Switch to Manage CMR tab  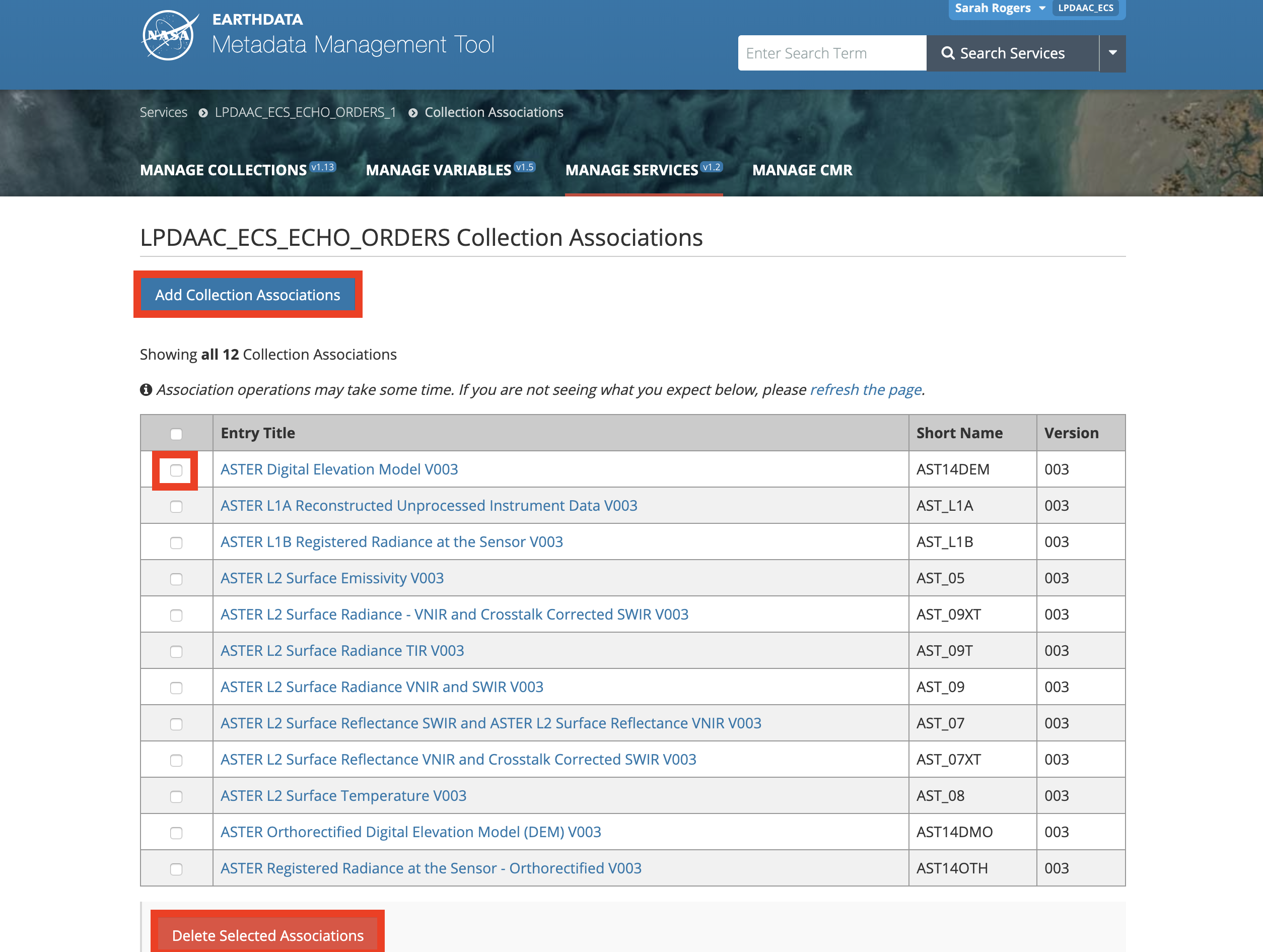point(802,170)
